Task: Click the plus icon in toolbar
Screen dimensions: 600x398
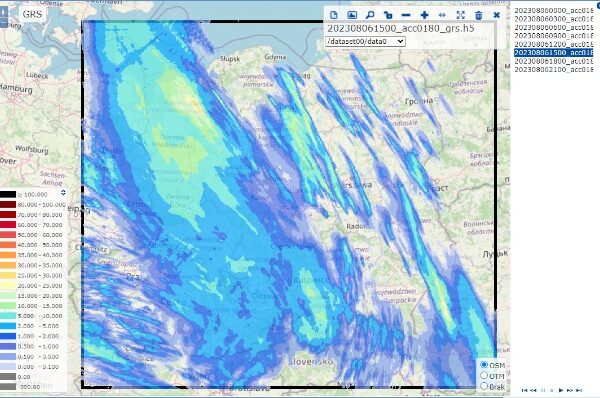Action: [424, 15]
